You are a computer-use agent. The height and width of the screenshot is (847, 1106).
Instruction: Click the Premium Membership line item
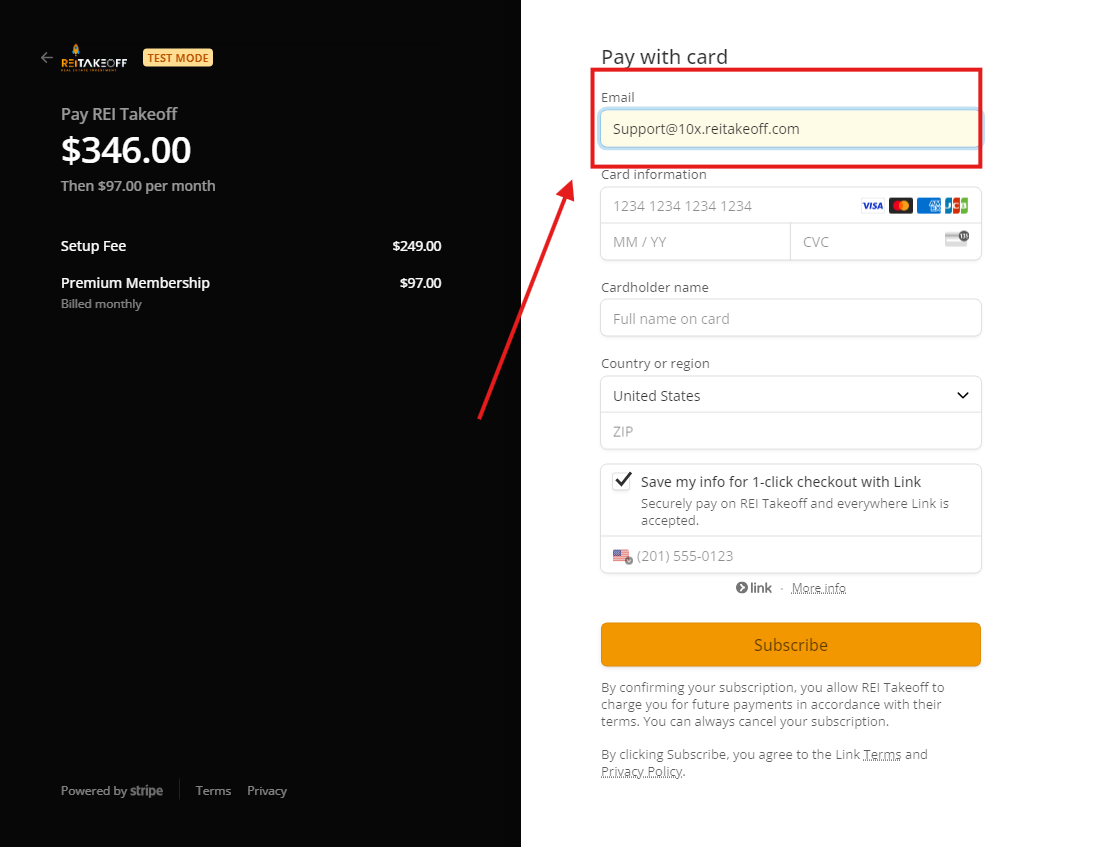(x=135, y=283)
